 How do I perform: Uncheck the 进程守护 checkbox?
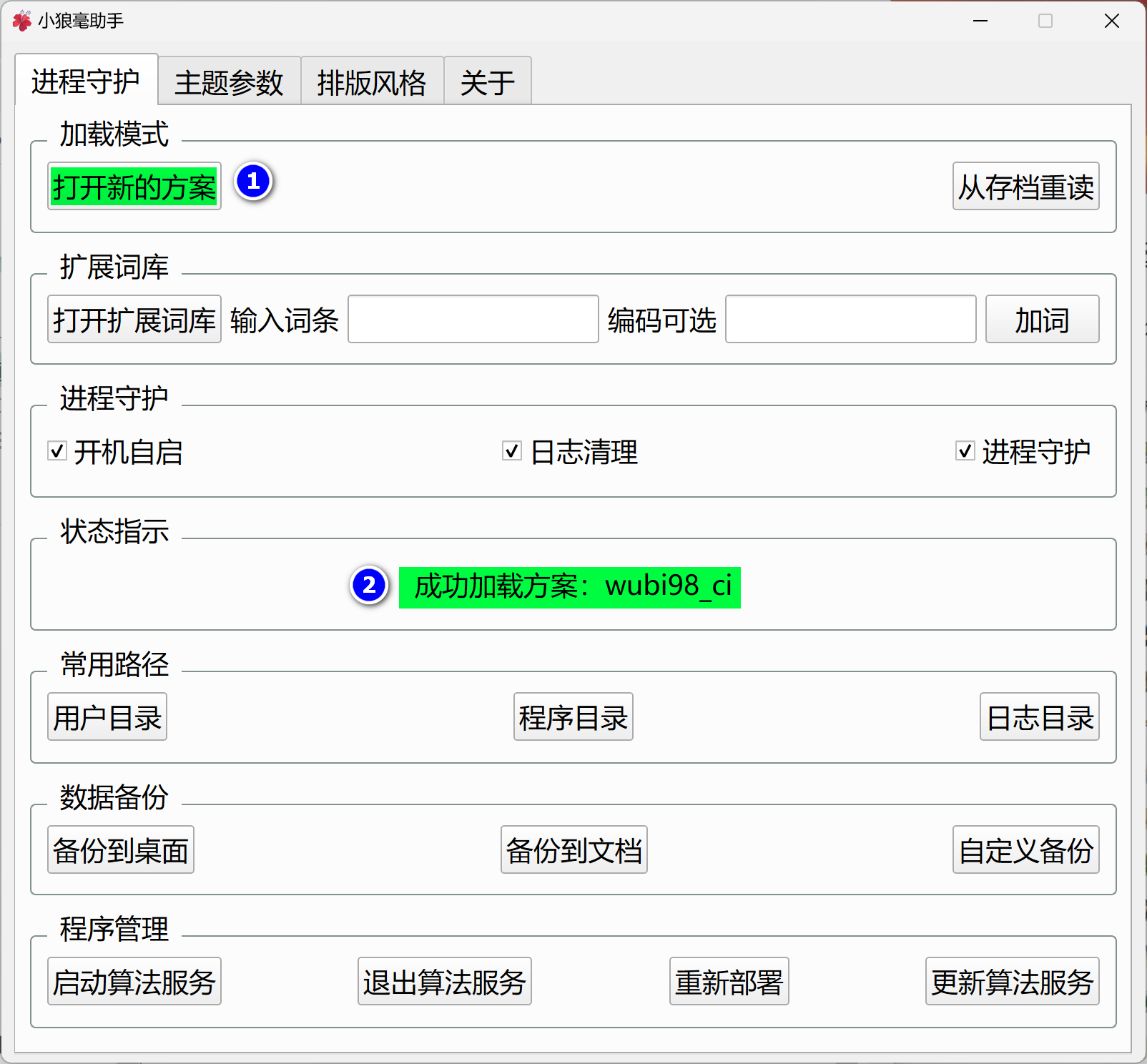click(x=965, y=451)
